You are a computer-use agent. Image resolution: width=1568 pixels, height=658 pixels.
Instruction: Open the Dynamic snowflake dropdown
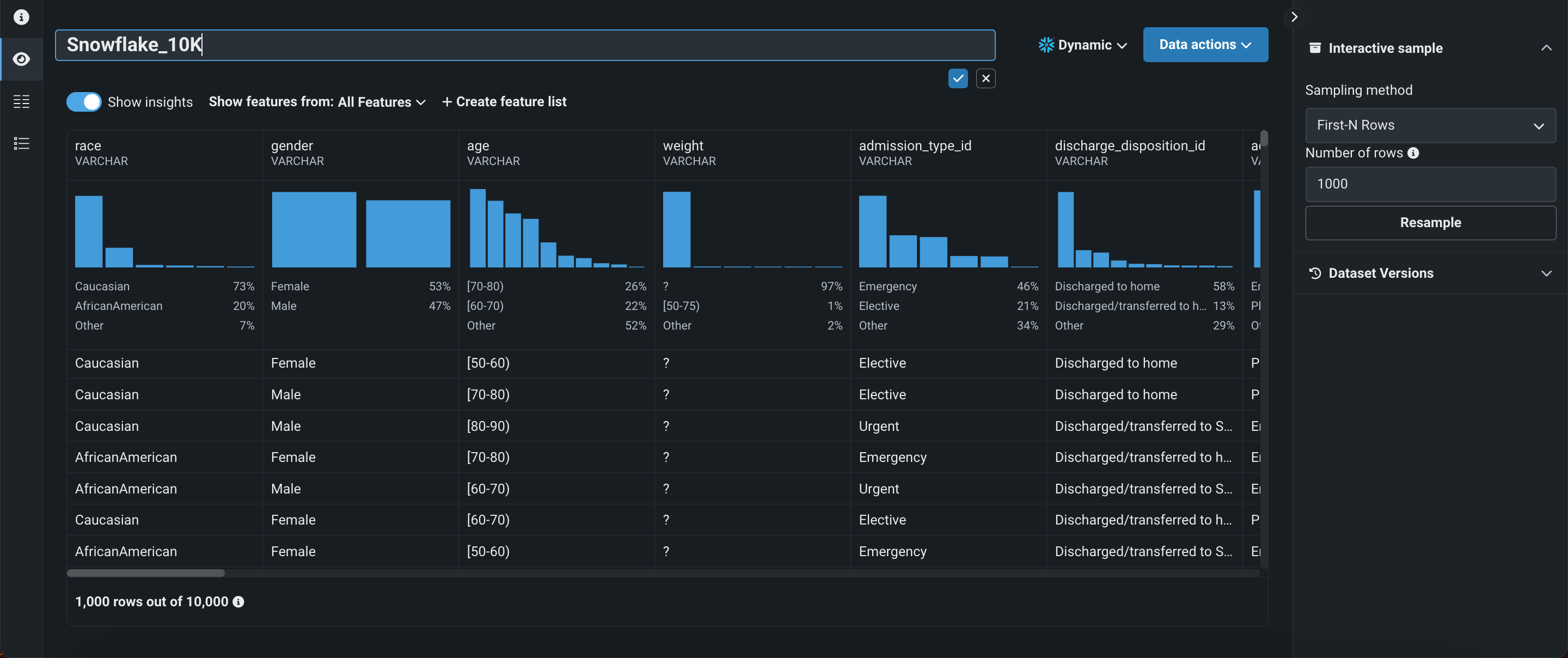click(1083, 45)
